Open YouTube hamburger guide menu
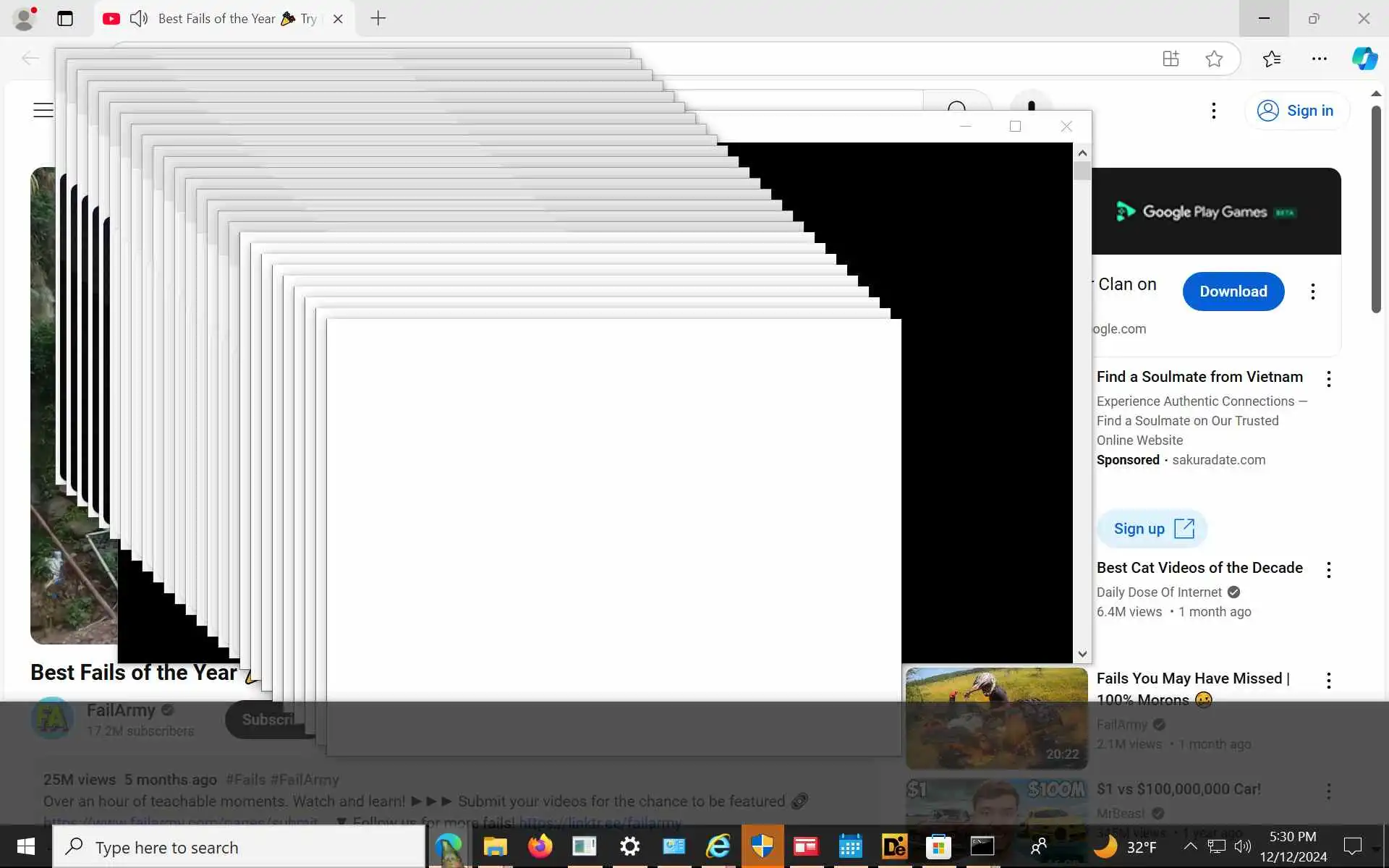This screenshot has height=868, width=1389. coord(43,110)
